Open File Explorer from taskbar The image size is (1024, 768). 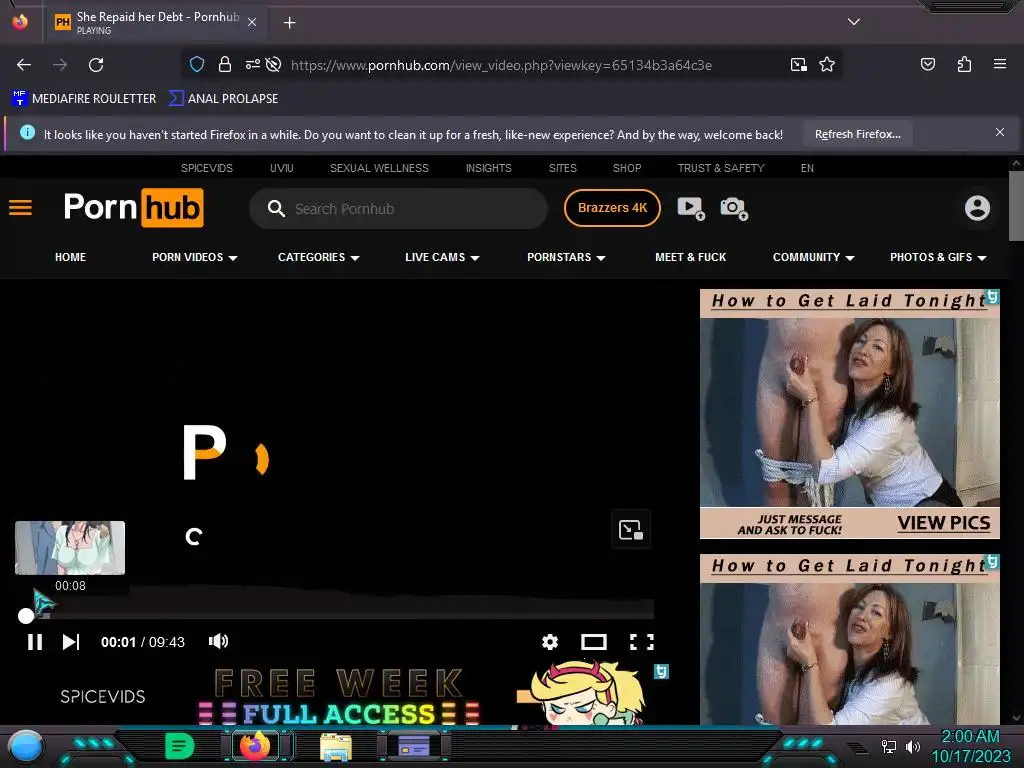(x=336, y=746)
